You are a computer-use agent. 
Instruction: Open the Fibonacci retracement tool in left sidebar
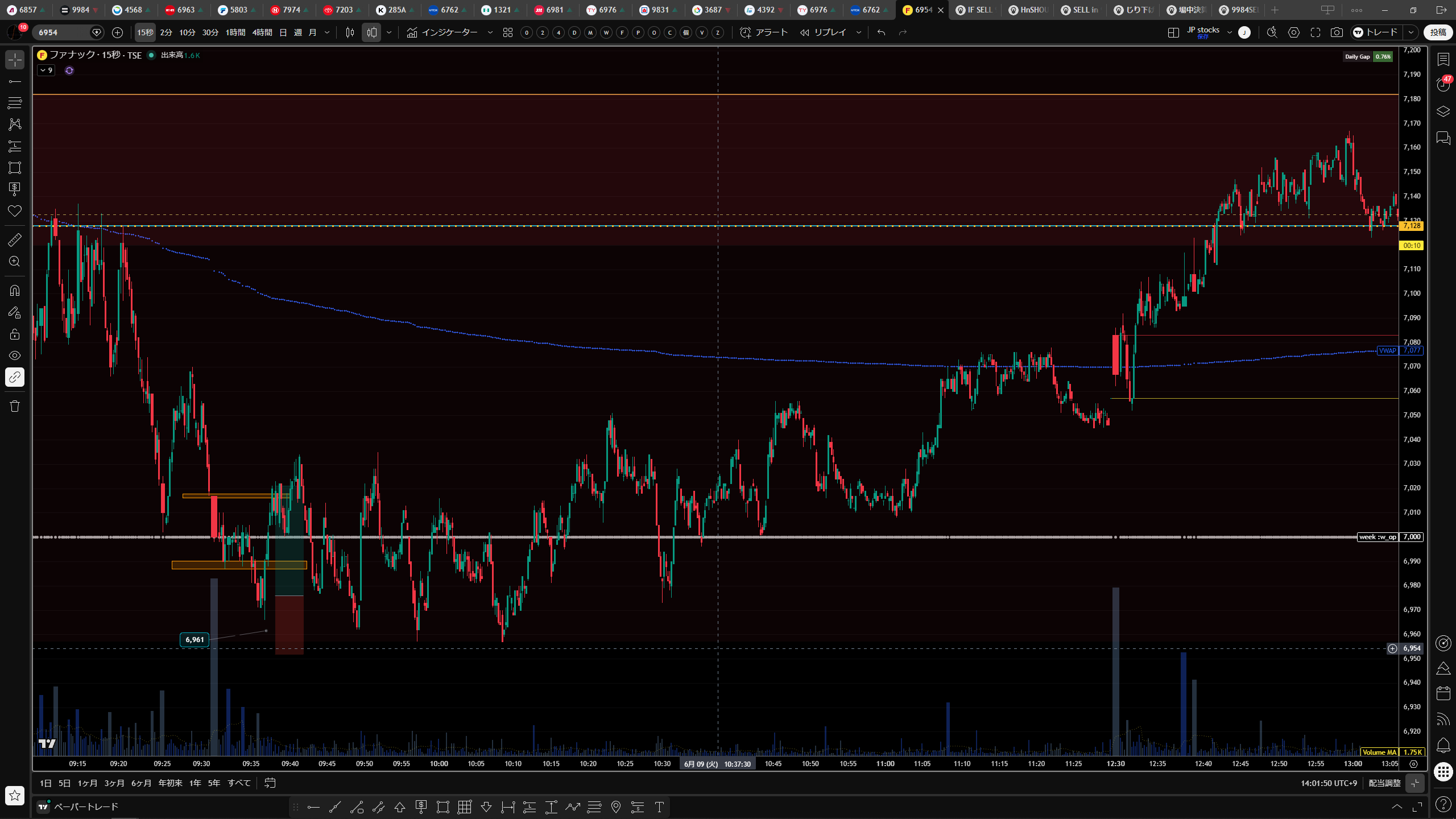pyautogui.click(x=15, y=103)
